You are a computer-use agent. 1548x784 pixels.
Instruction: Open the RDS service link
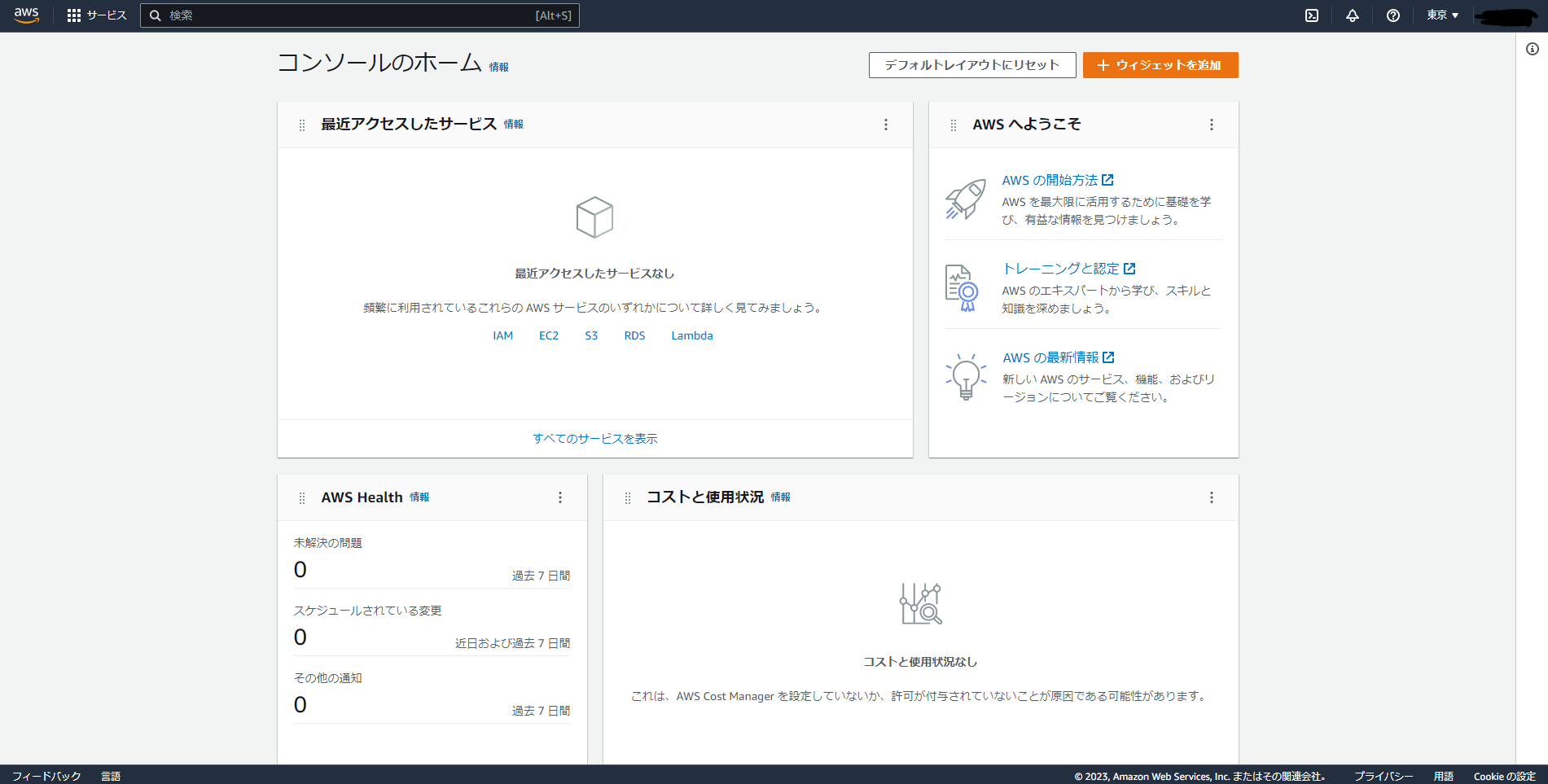point(634,335)
